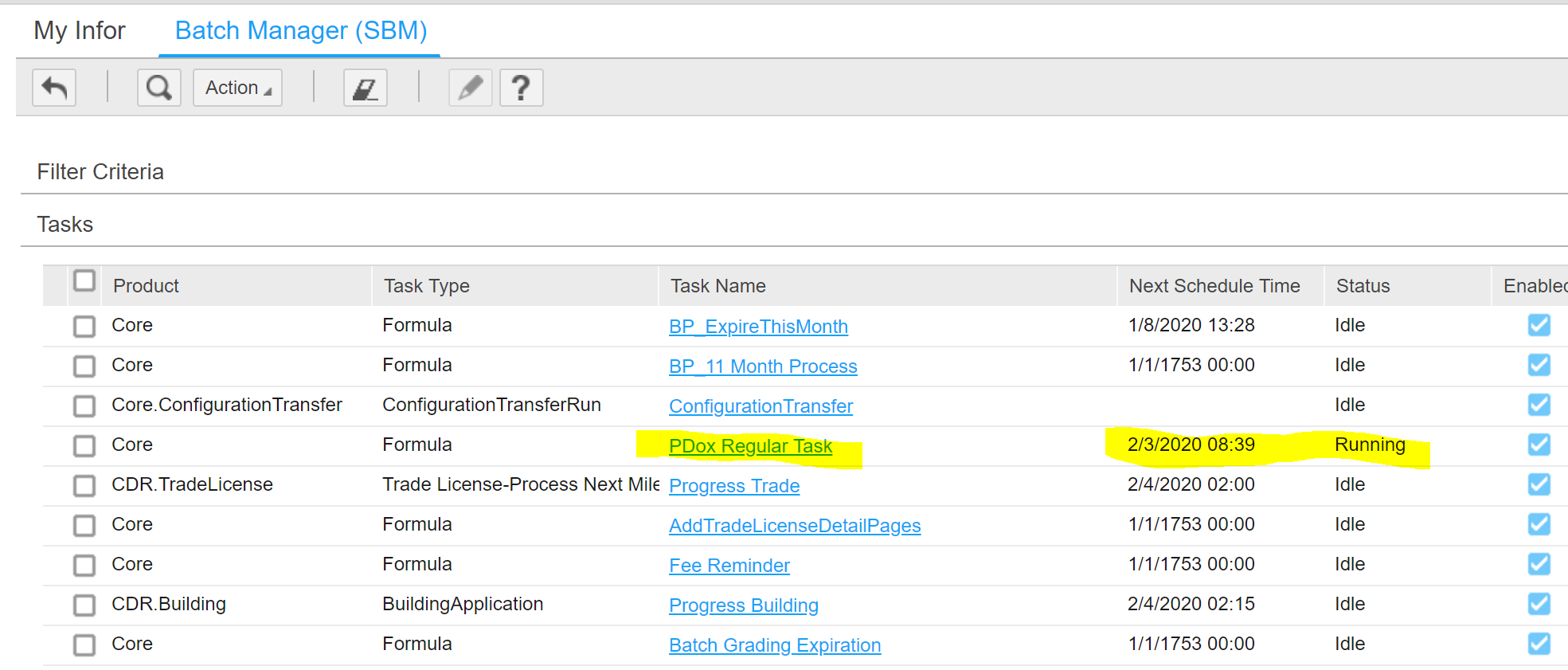The image size is (1568, 670).
Task: Select the 2/4/2020 02:00 schedule cell
Action: coord(1191,484)
